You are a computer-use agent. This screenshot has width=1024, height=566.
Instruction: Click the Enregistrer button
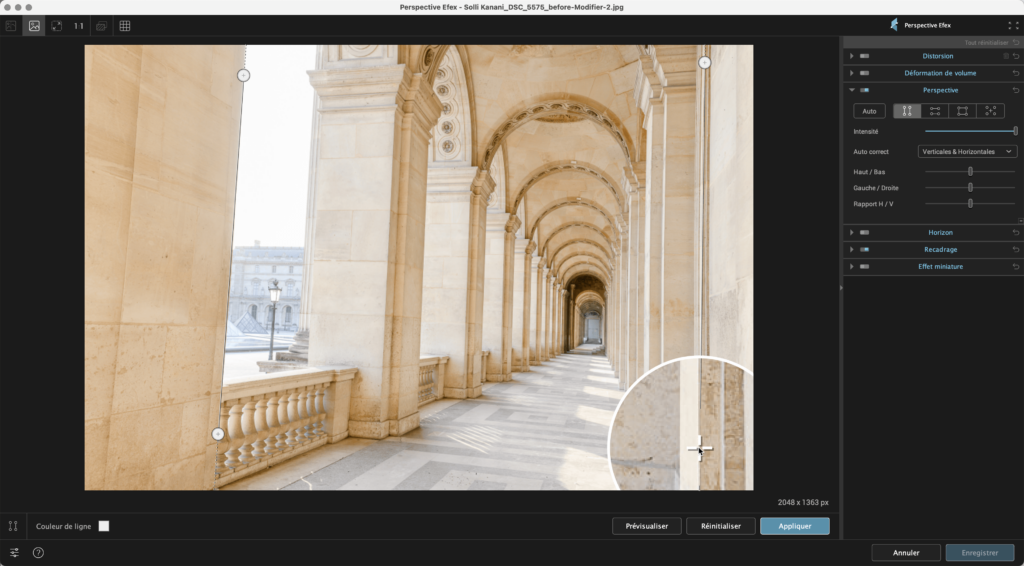(x=980, y=553)
